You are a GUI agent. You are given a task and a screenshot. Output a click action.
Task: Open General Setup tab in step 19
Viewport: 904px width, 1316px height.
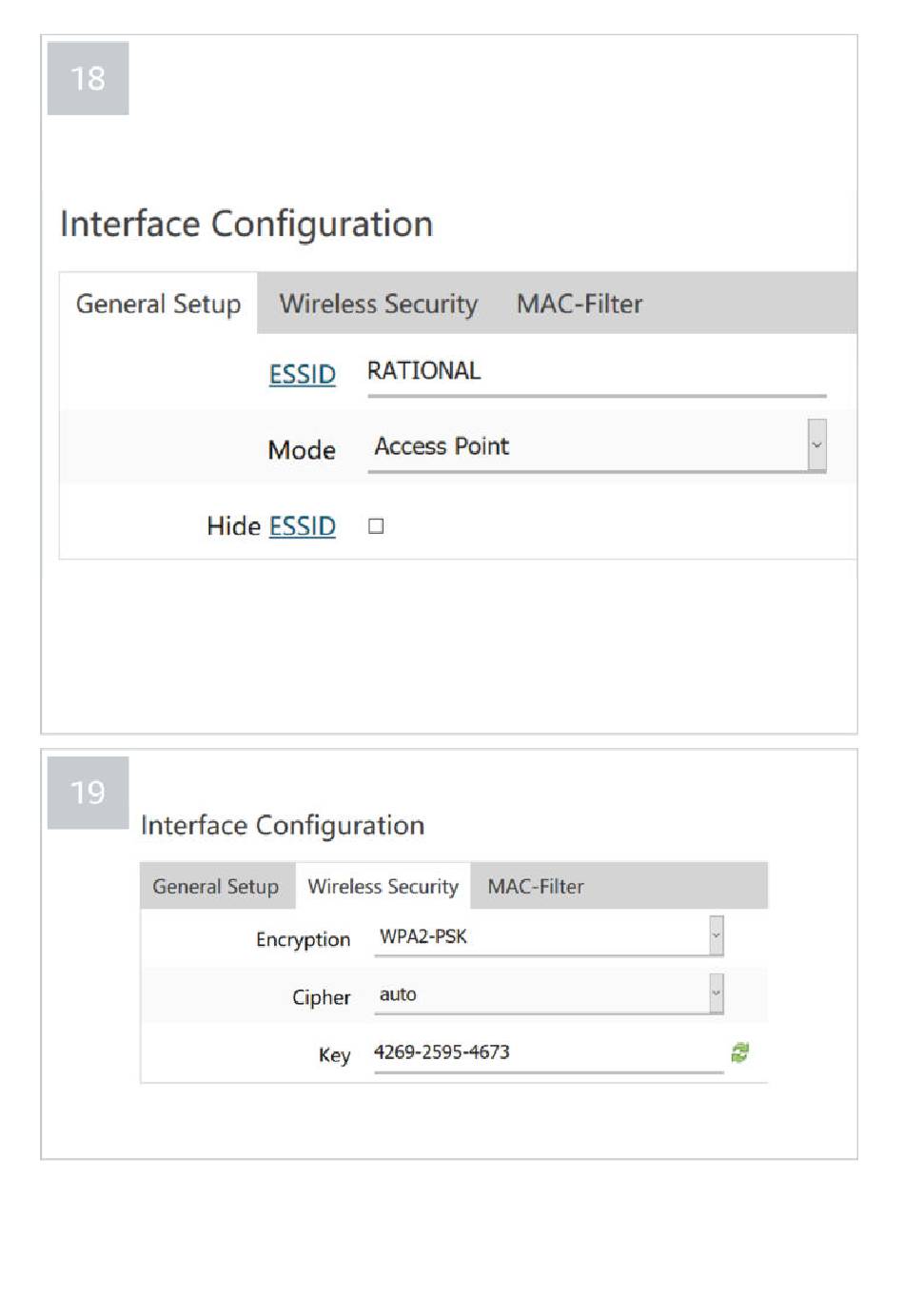pos(215,886)
